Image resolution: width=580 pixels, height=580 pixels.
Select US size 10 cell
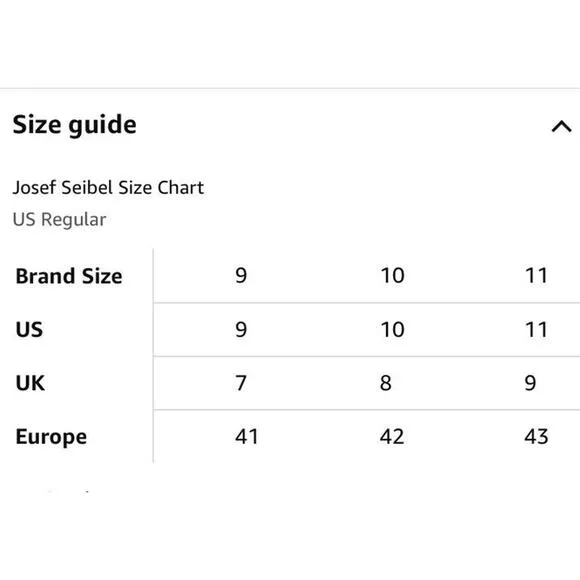point(392,329)
